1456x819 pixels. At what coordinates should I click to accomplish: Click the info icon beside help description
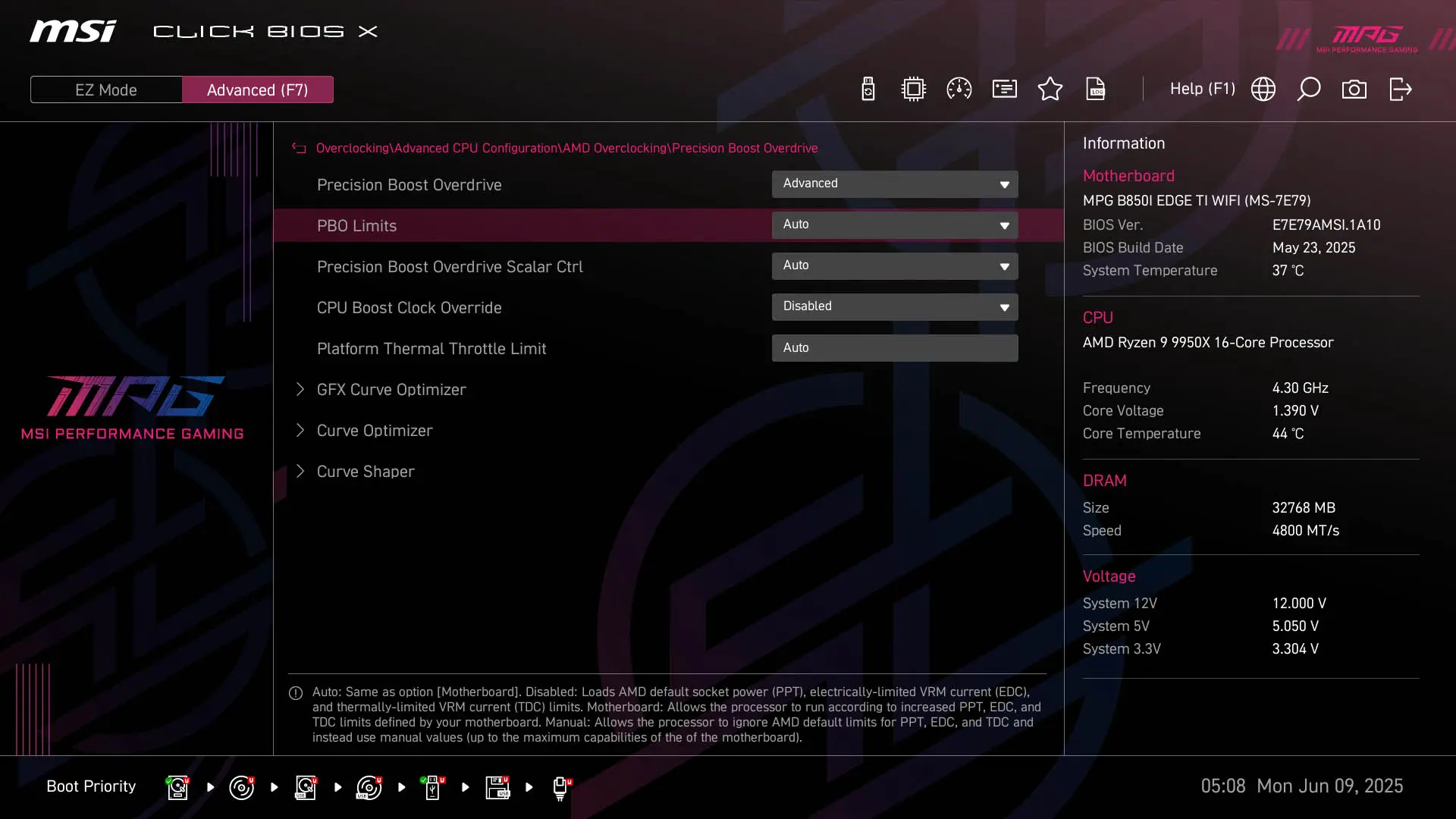(x=296, y=693)
